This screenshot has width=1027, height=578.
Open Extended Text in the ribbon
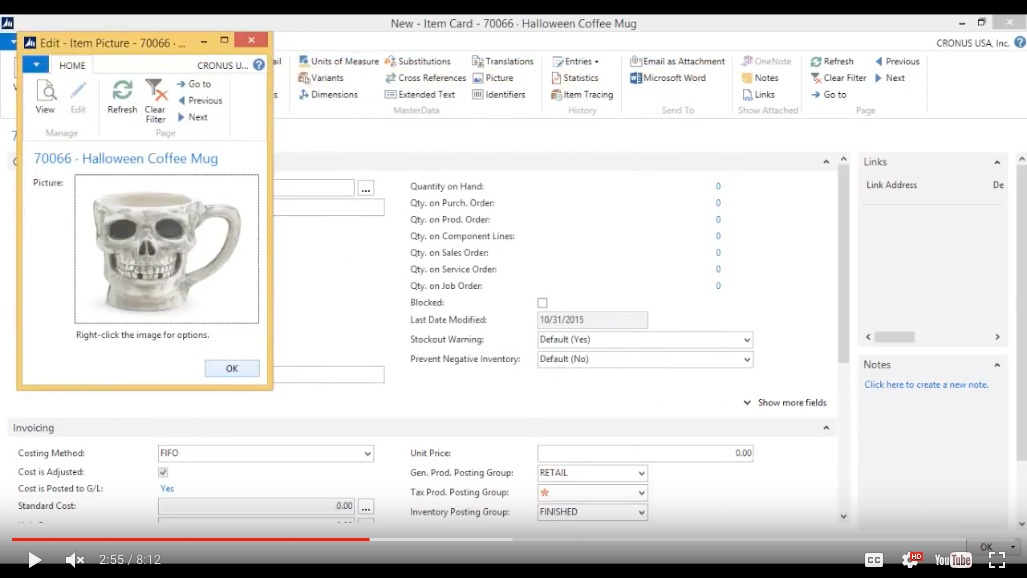pos(420,94)
